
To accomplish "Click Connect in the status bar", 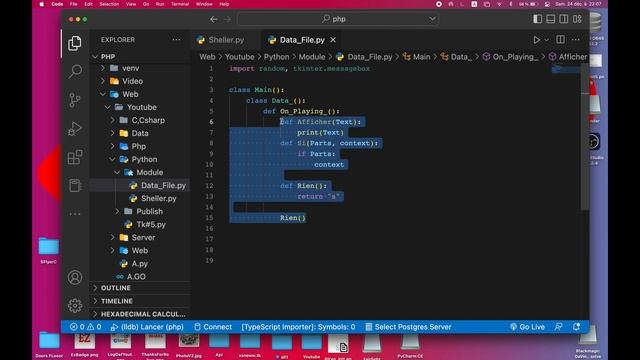I will point(213,327).
